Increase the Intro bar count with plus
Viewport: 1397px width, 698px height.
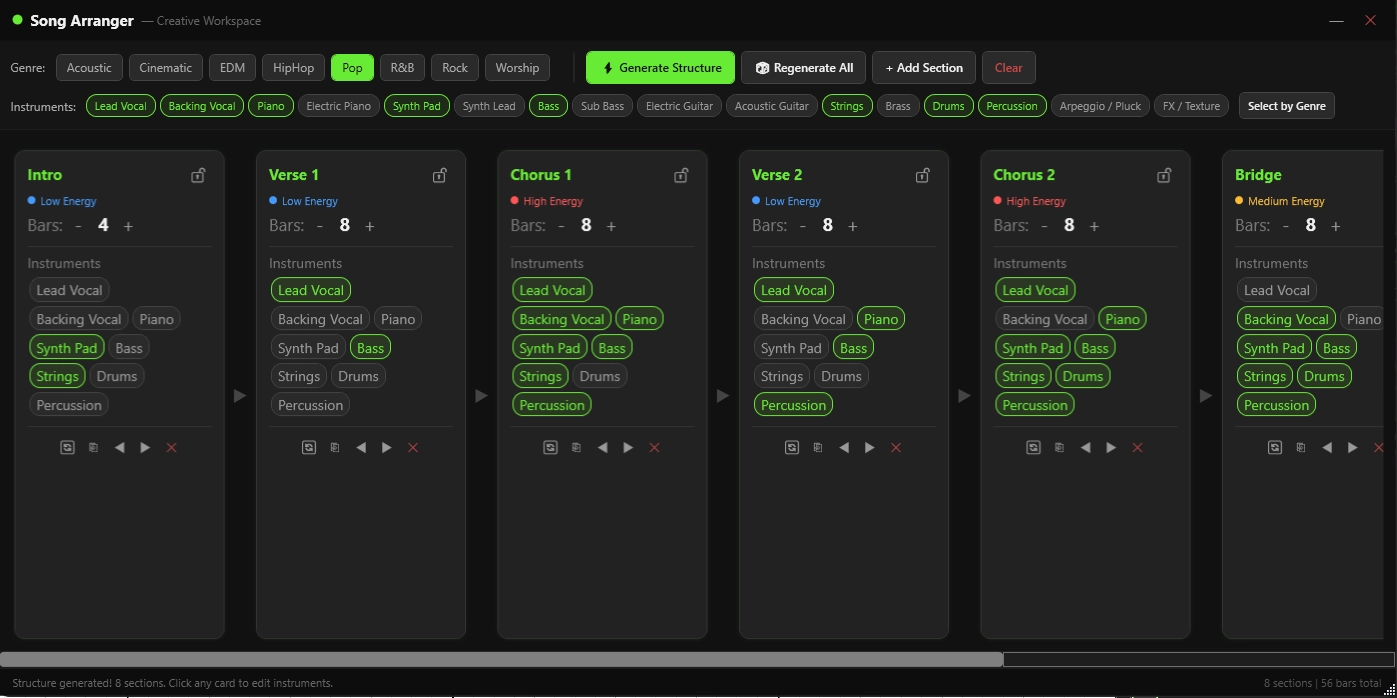(128, 226)
